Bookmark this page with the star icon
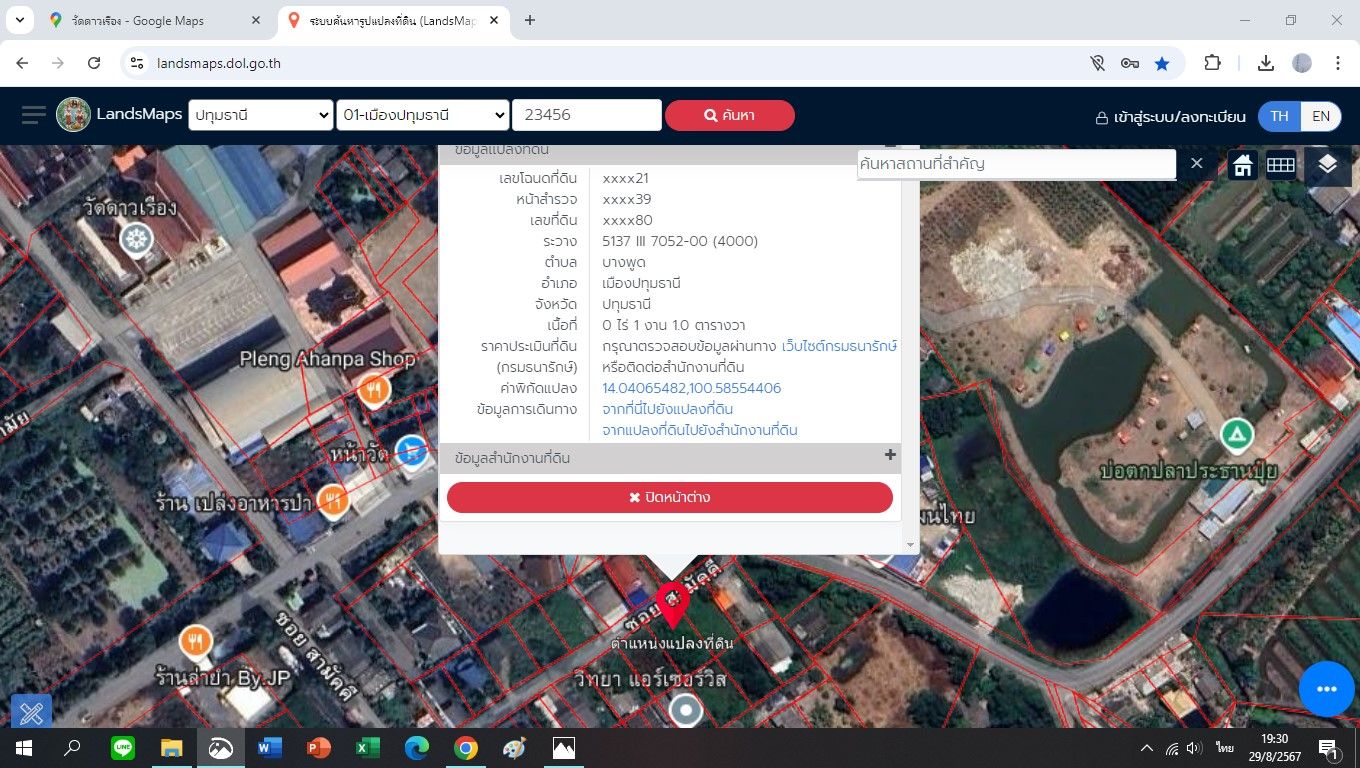Image resolution: width=1360 pixels, height=768 pixels. point(1162,63)
